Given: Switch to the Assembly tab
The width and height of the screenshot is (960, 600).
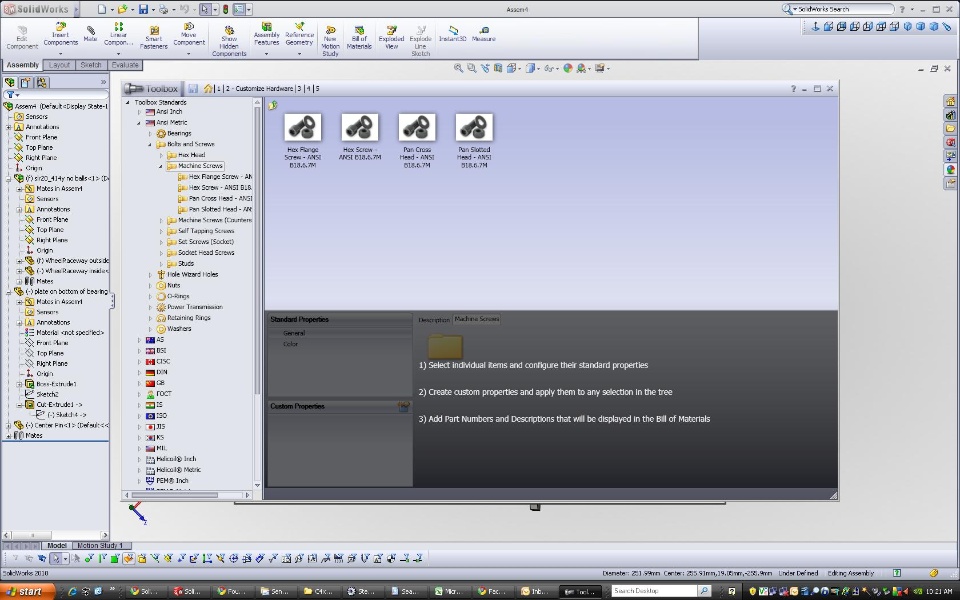Looking at the screenshot, I should (23, 65).
